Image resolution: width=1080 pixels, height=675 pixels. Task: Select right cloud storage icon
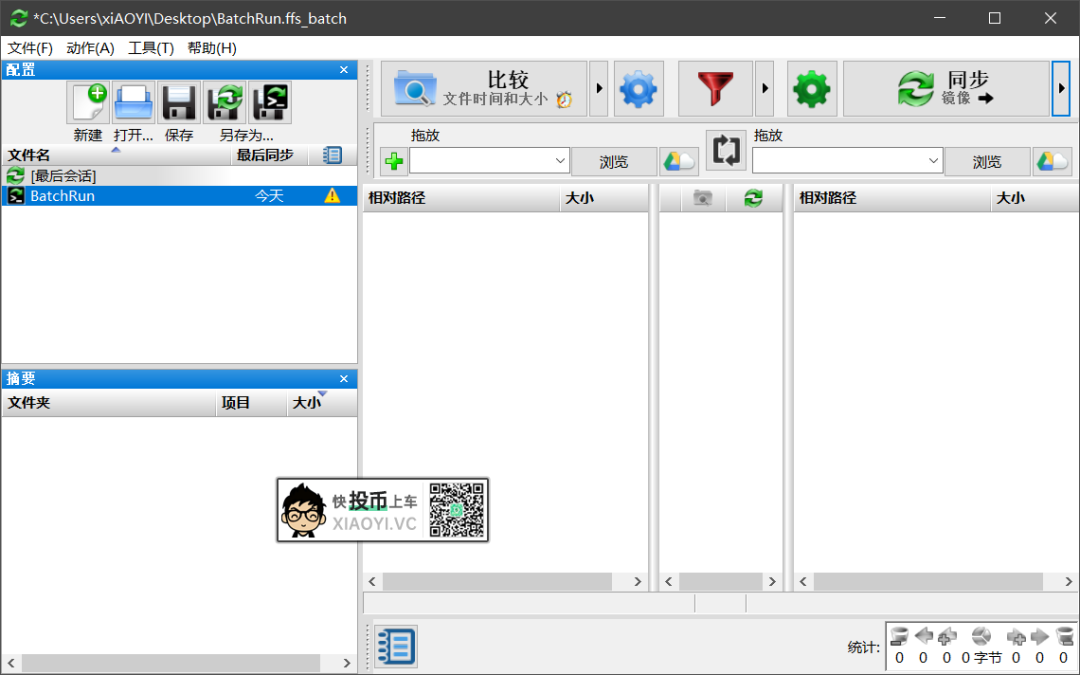pos(1052,161)
